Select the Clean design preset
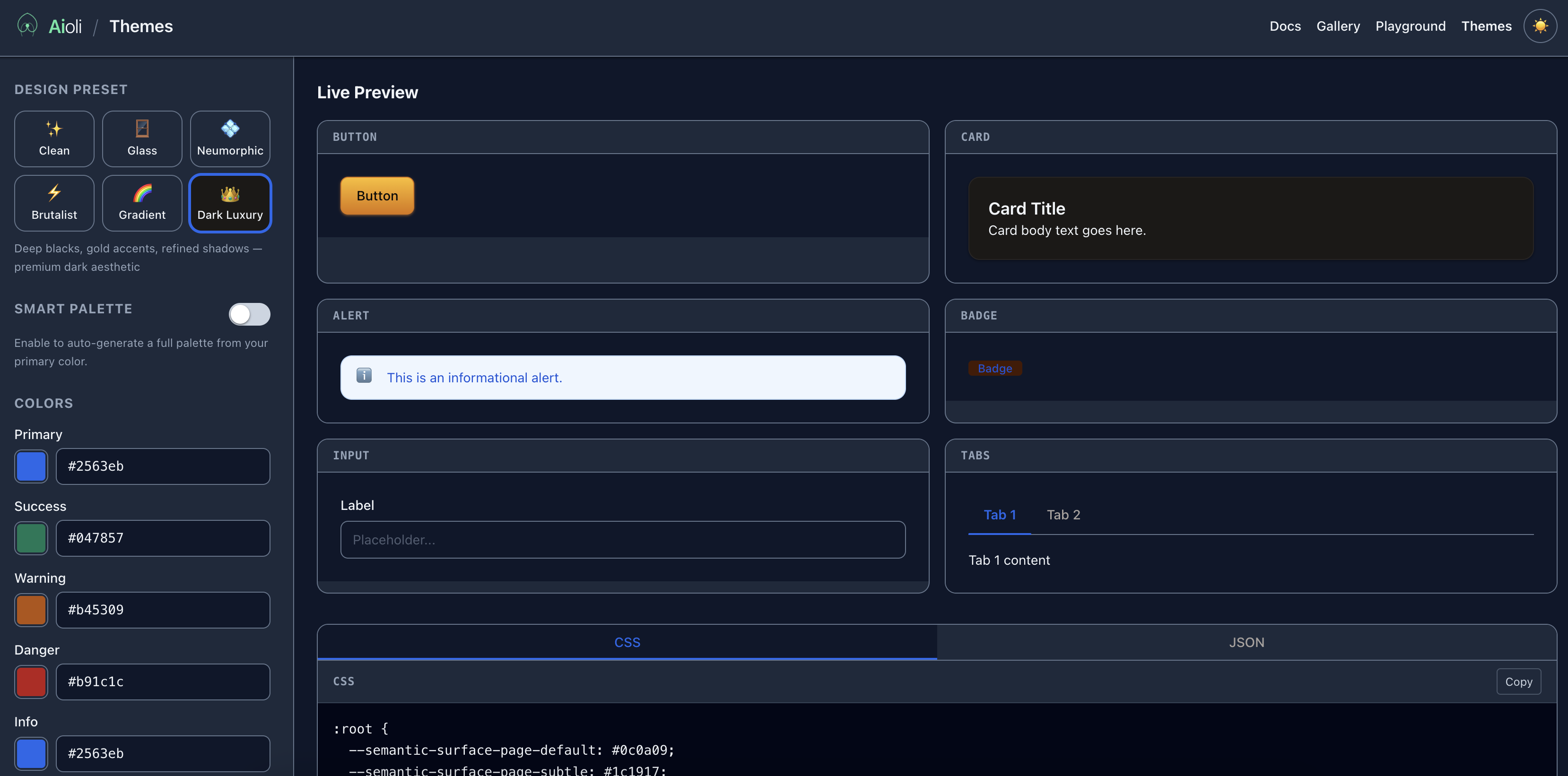1568x776 pixels. point(53,138)
